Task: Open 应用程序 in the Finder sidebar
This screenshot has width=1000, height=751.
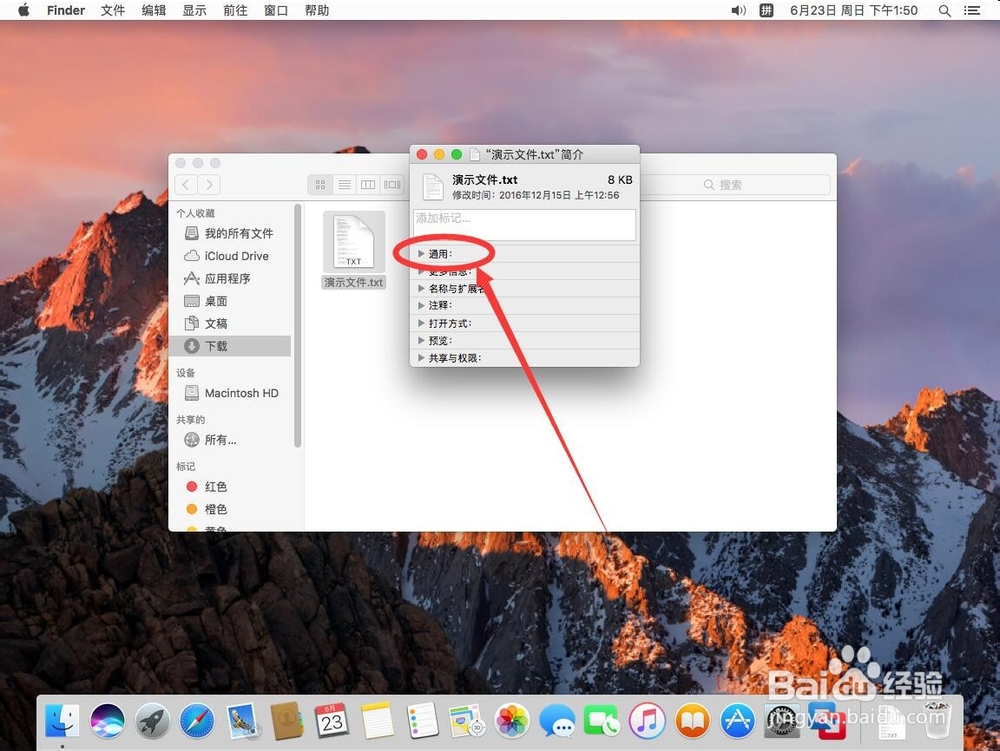Action: coord(230,279)
